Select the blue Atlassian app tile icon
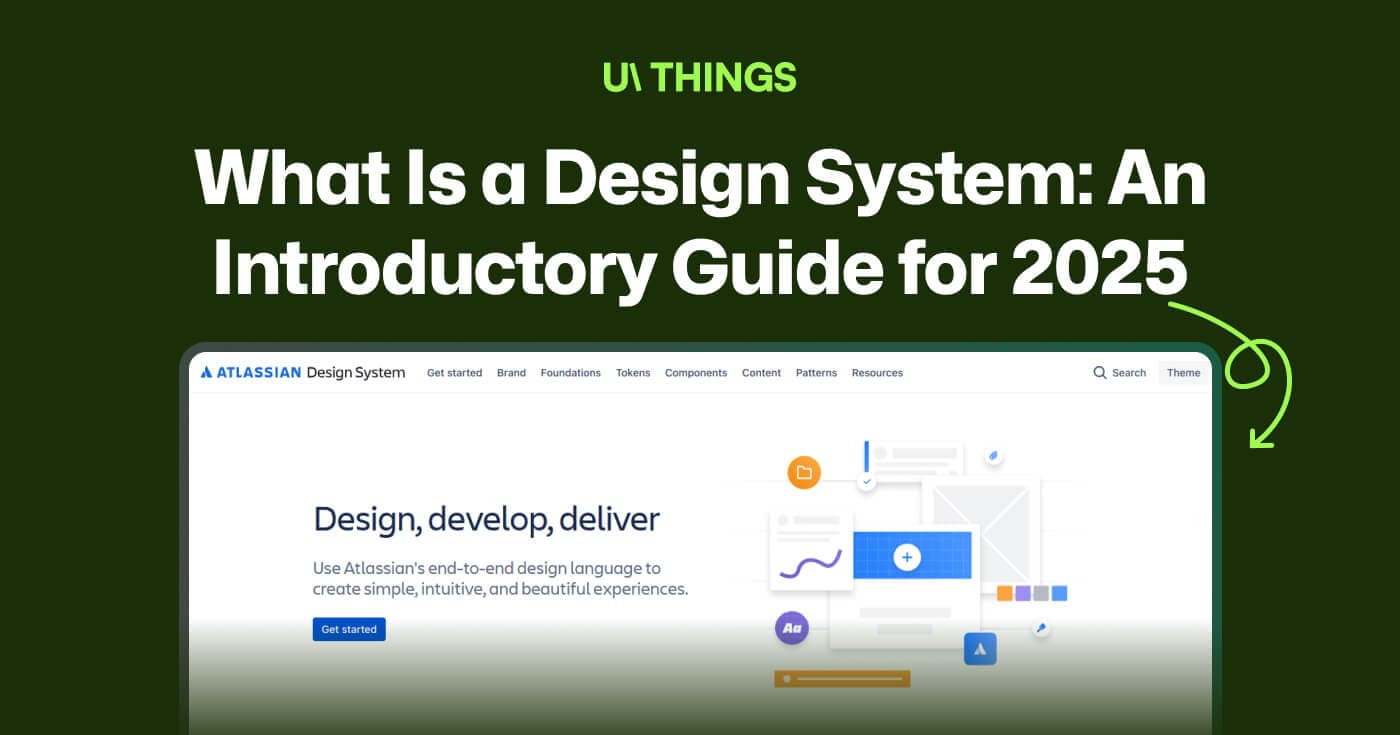This screenshot has height=735, width=1400. pyautogui.click(x=980, y=649)
